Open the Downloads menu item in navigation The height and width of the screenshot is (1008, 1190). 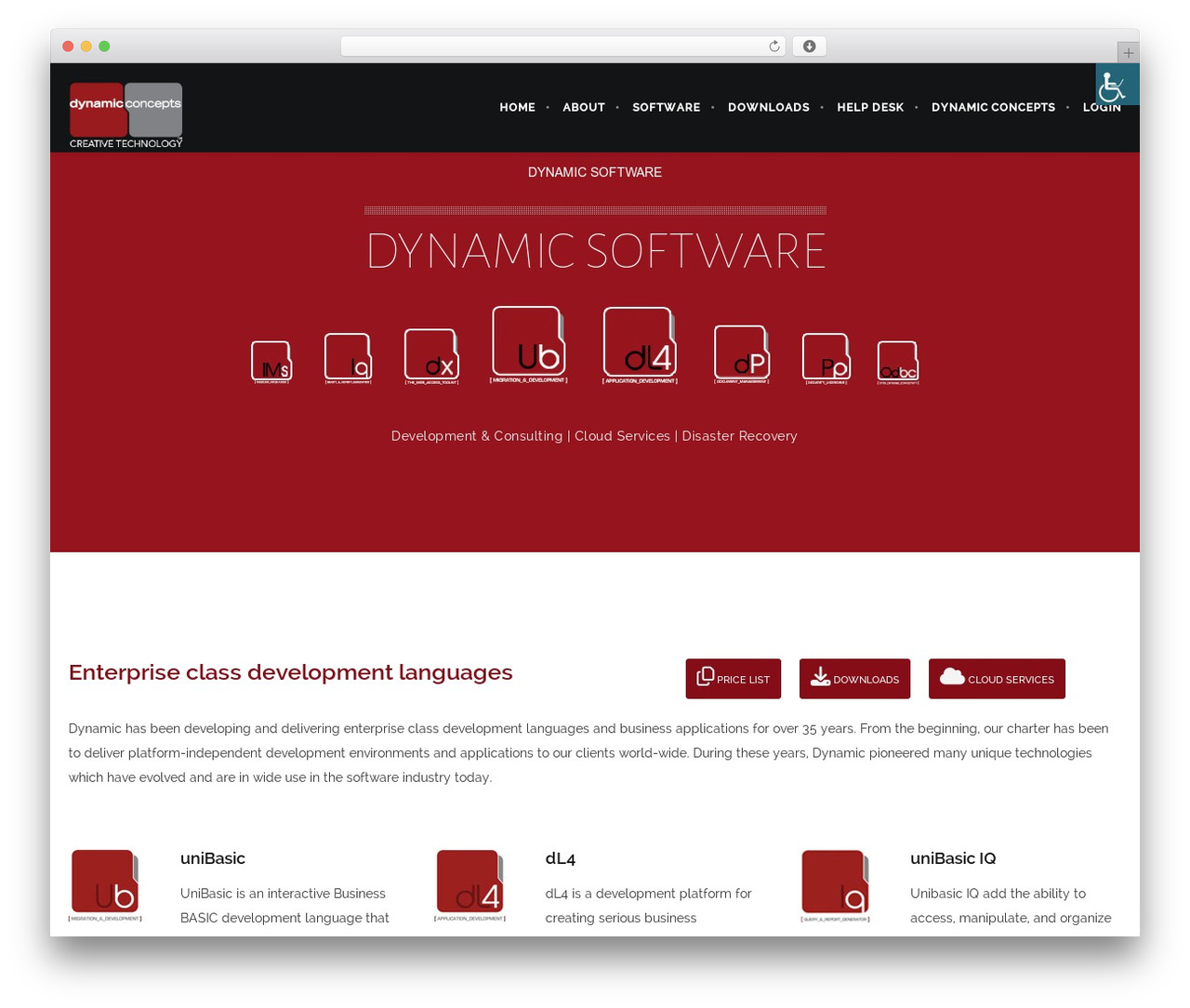(769, 108)
